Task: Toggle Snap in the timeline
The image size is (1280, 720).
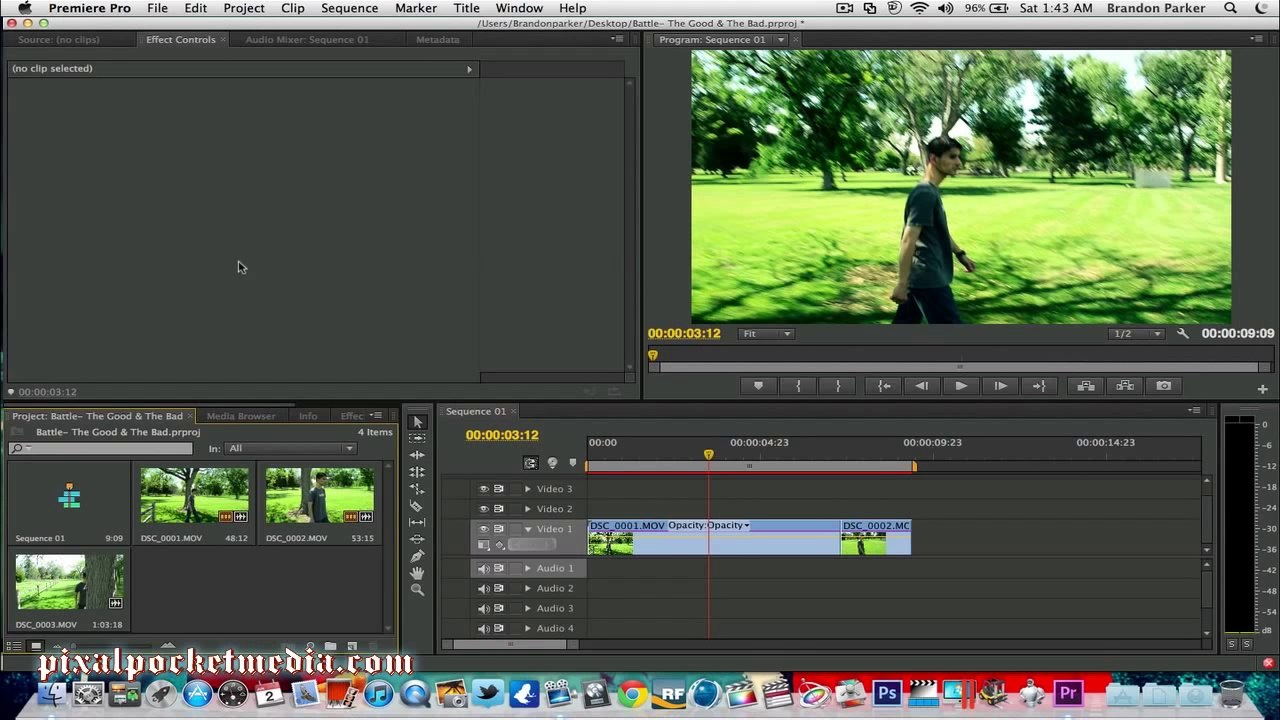Action: pyautogui.click(x=530, y=463)
